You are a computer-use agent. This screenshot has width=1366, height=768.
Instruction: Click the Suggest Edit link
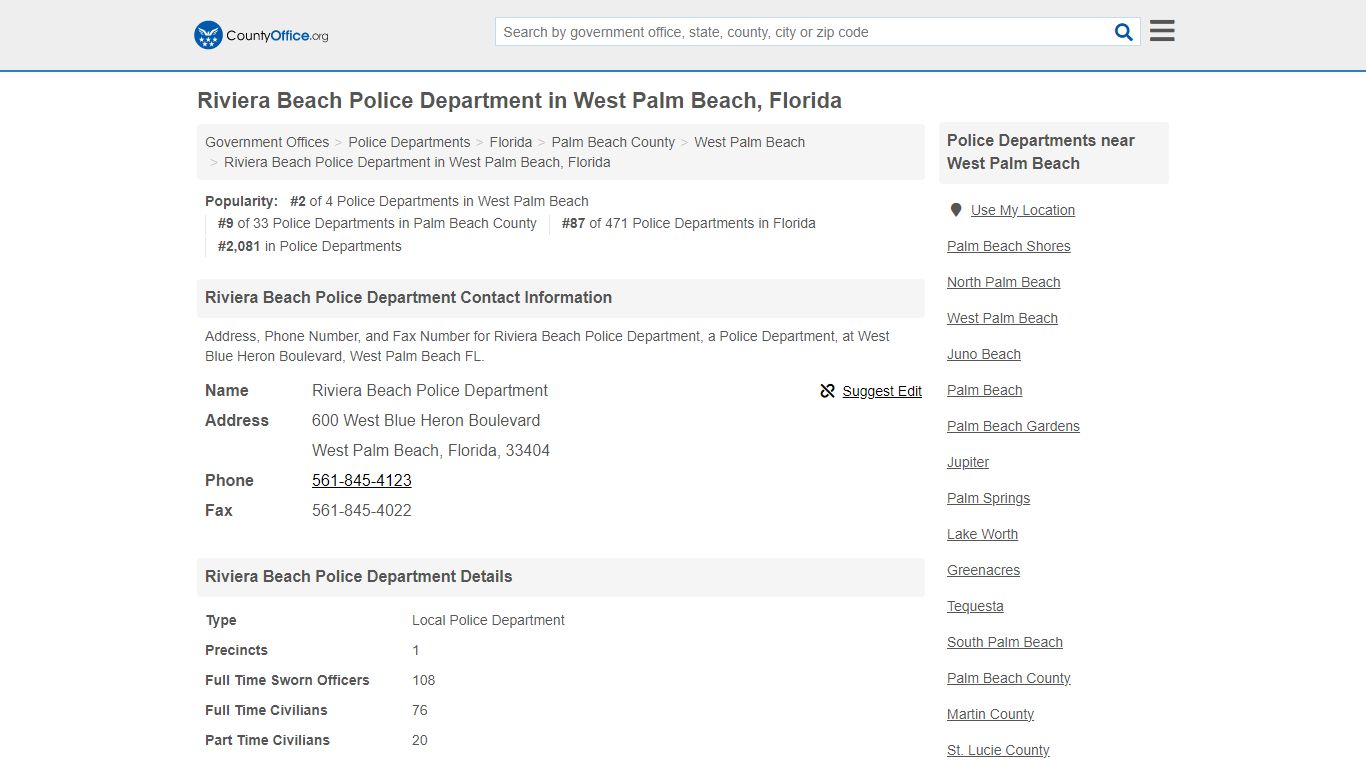(x=882, y=391)
